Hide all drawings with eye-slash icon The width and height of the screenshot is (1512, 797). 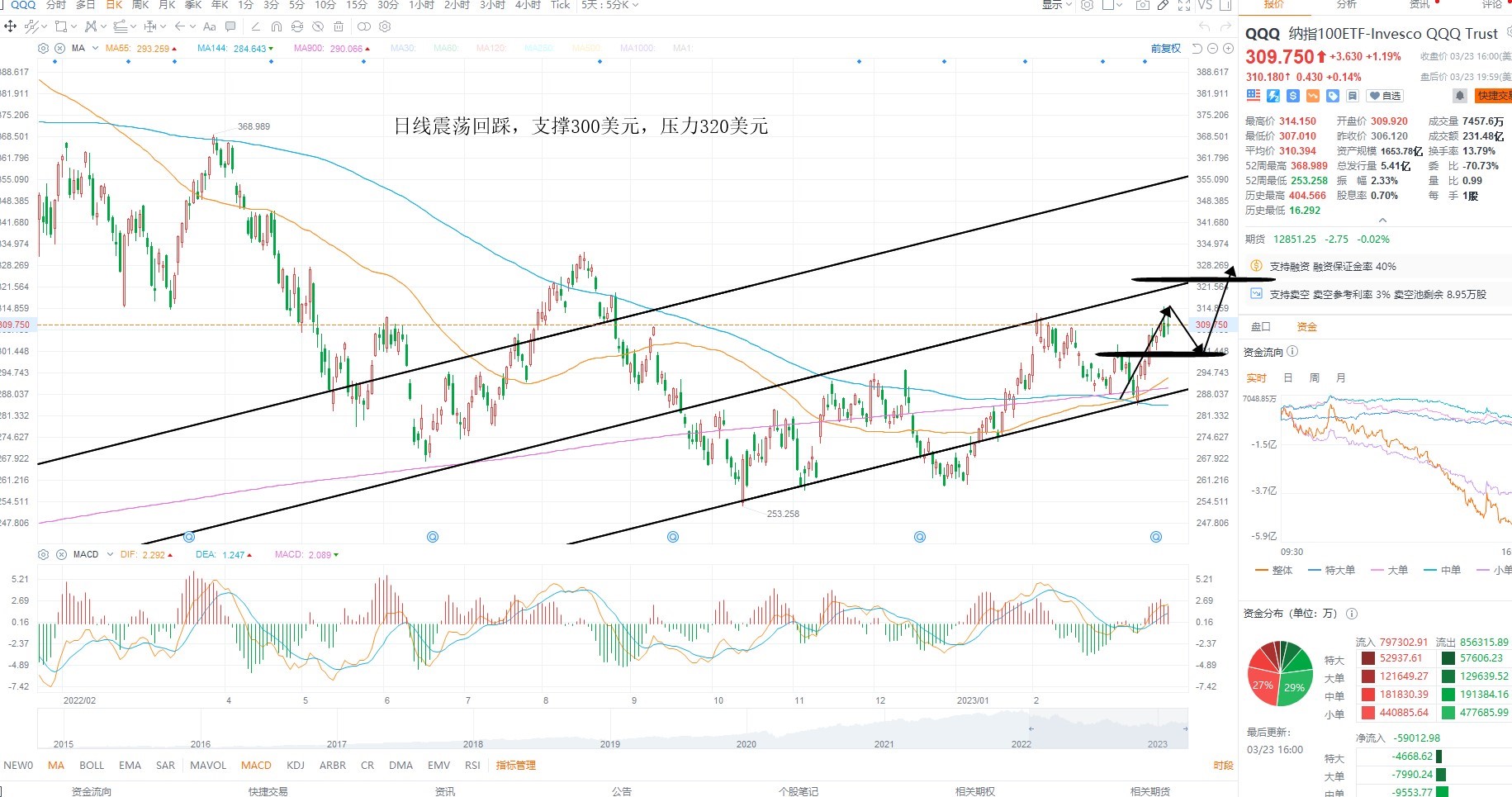pos(318,26)
